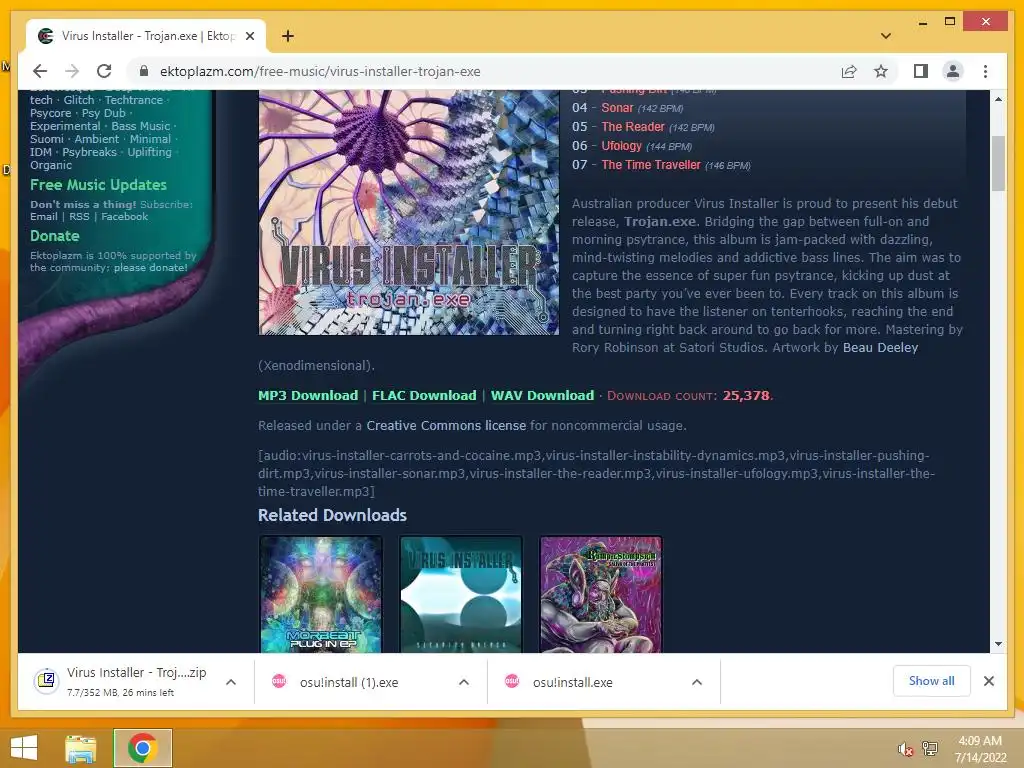
Task: Select the Virus Installer - Trojan.exe tab
Action: point(146,36)
